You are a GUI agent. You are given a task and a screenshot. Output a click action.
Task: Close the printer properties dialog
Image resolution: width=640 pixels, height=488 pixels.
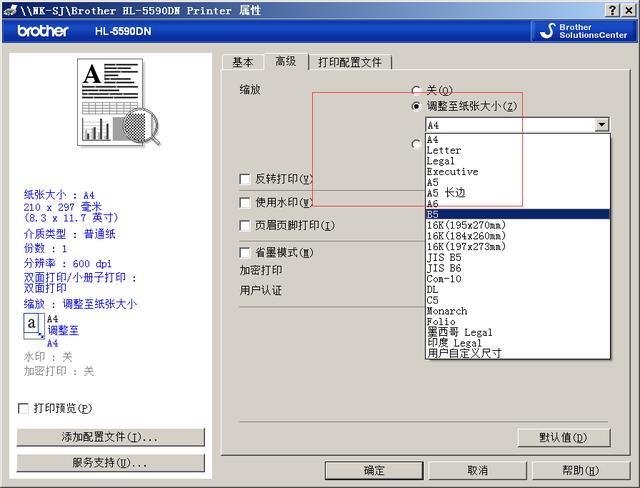[x=629, y=10]
